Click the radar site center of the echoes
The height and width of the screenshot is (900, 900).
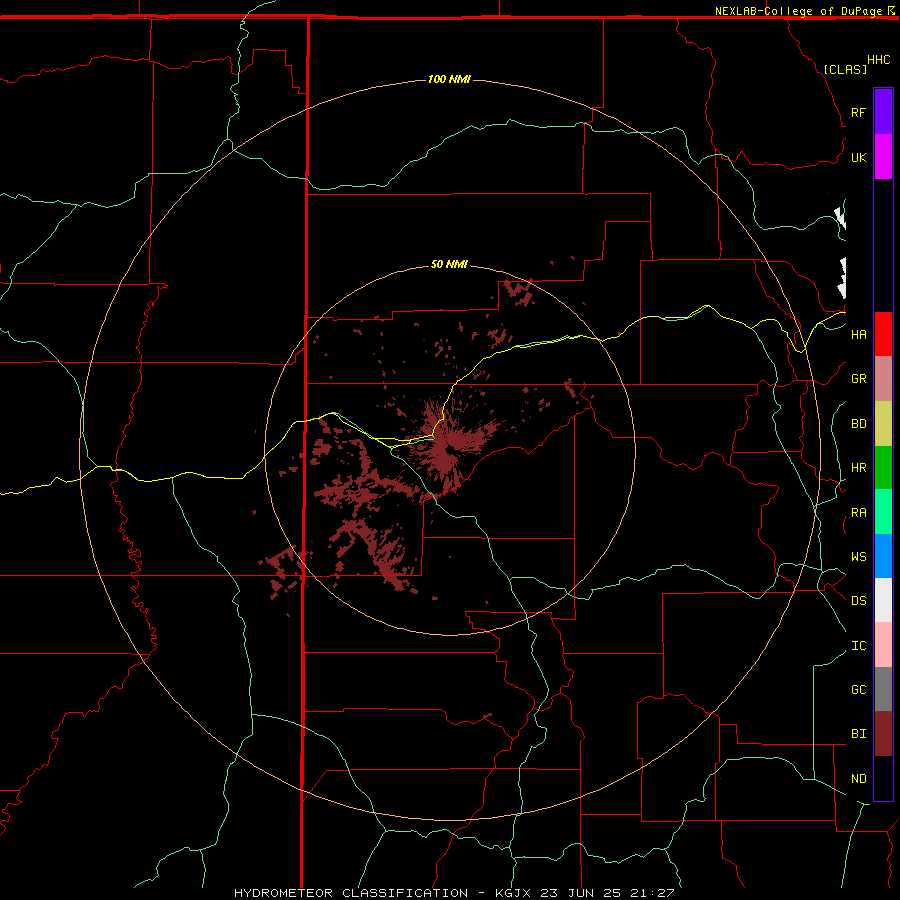[449, 449]
